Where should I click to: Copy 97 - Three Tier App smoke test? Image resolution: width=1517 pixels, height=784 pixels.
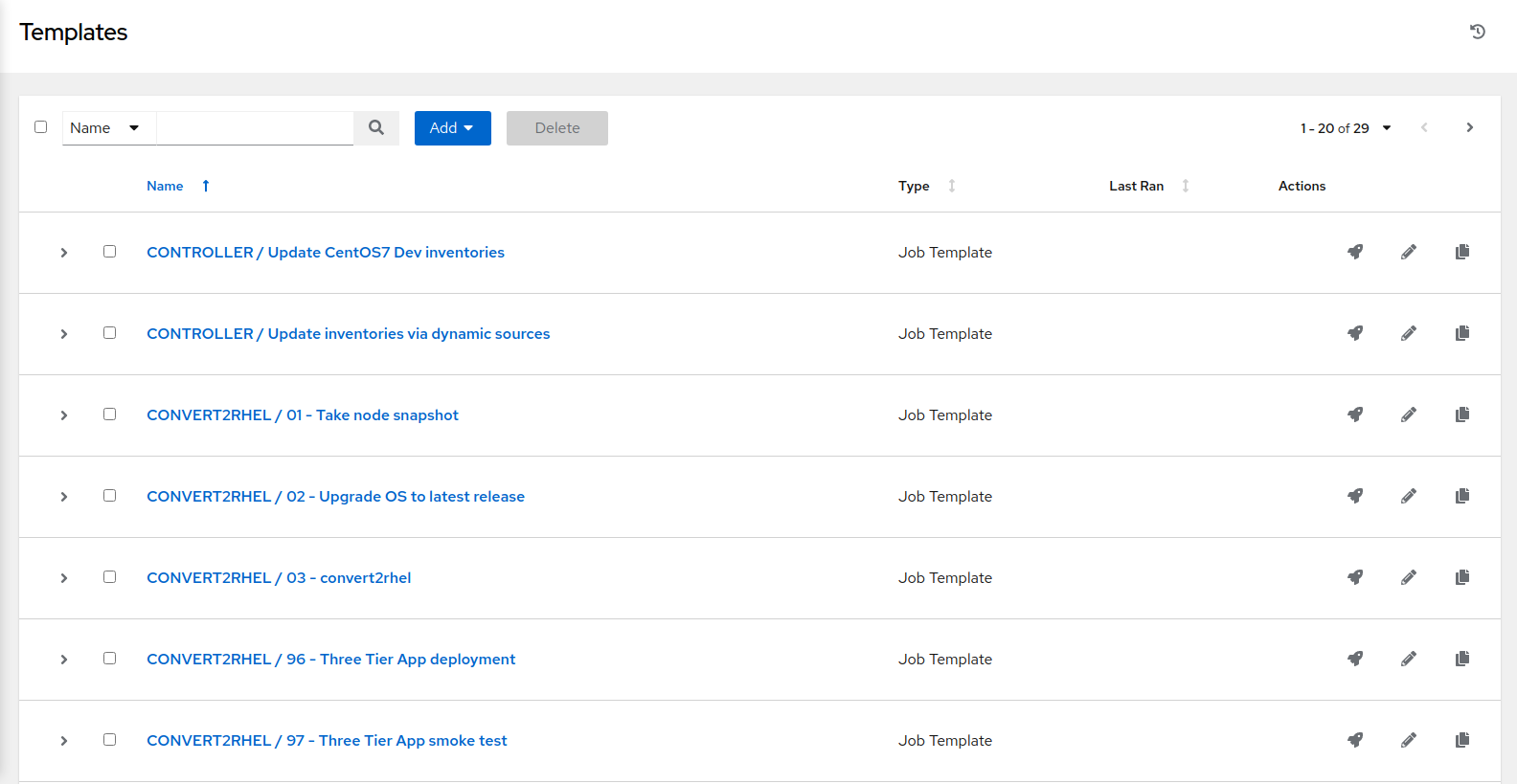(x=1462, y=740)
